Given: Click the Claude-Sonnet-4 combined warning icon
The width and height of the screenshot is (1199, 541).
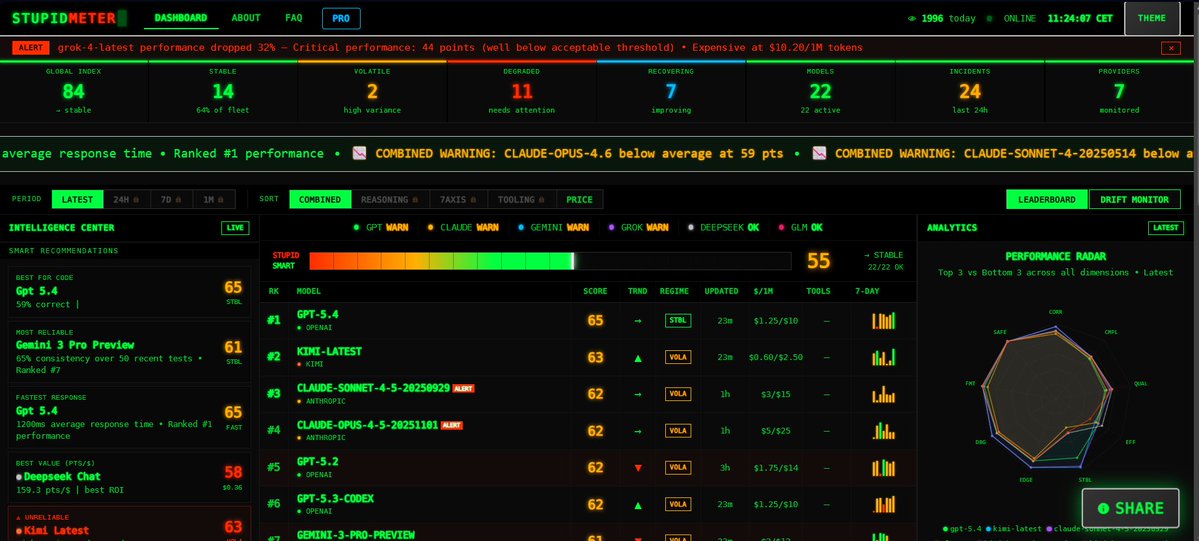Looking at the screenshot, I should tap(819, 153).
